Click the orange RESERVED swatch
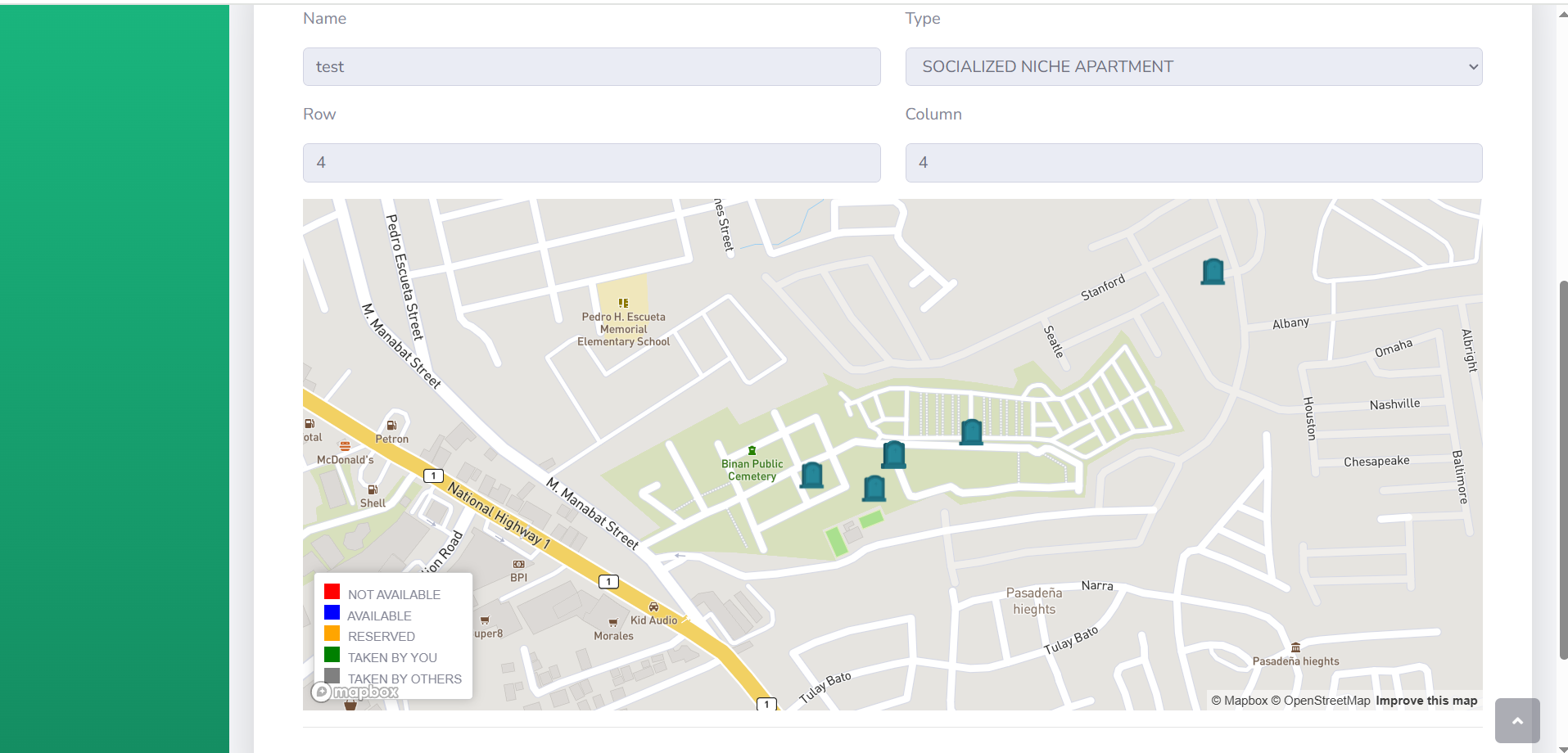The image size is (1568, 753). (x=332, y=633)
